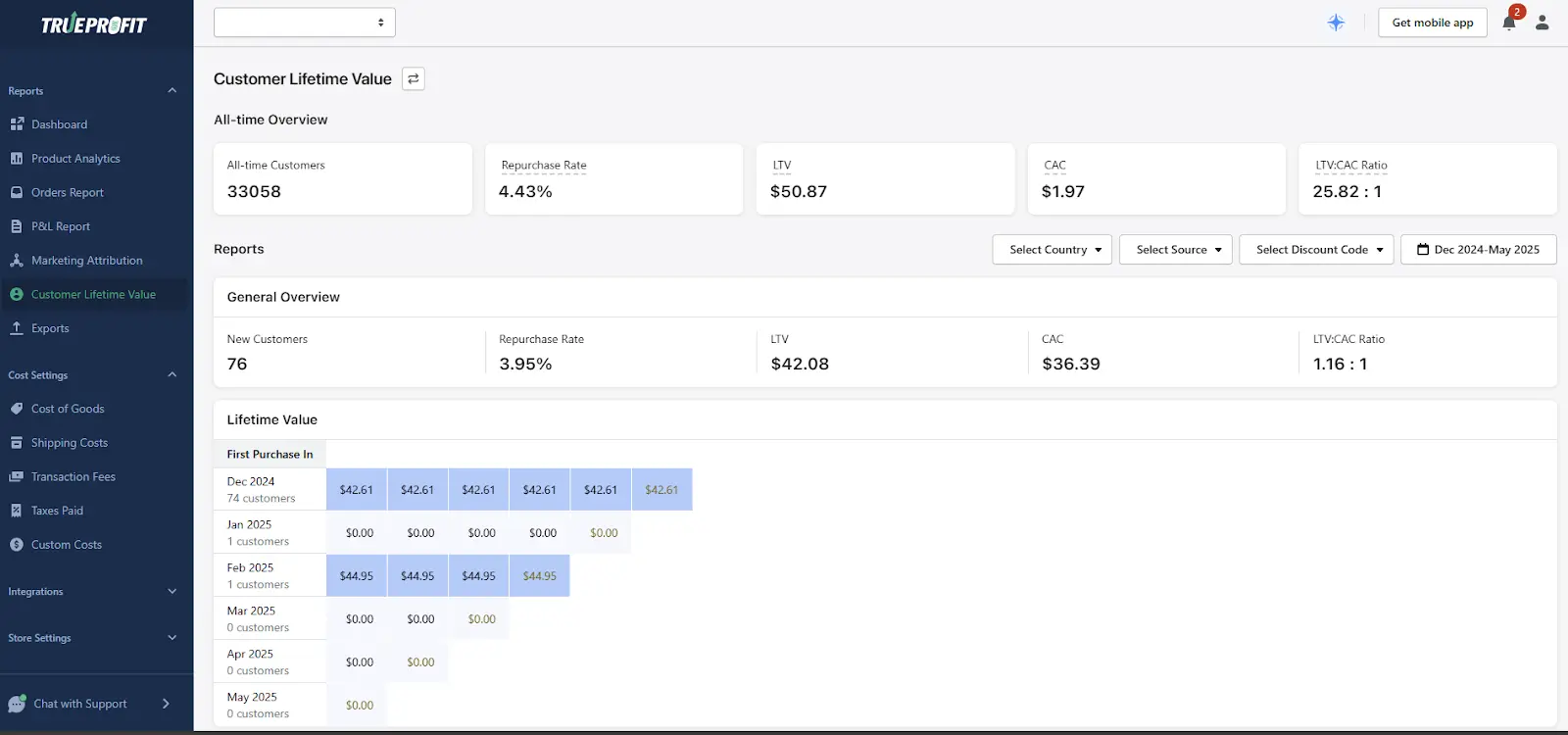Viewport: 1568px width, 735px height.
Task: Open the Select Country dropdown
Action: (x=1053, y=250)
